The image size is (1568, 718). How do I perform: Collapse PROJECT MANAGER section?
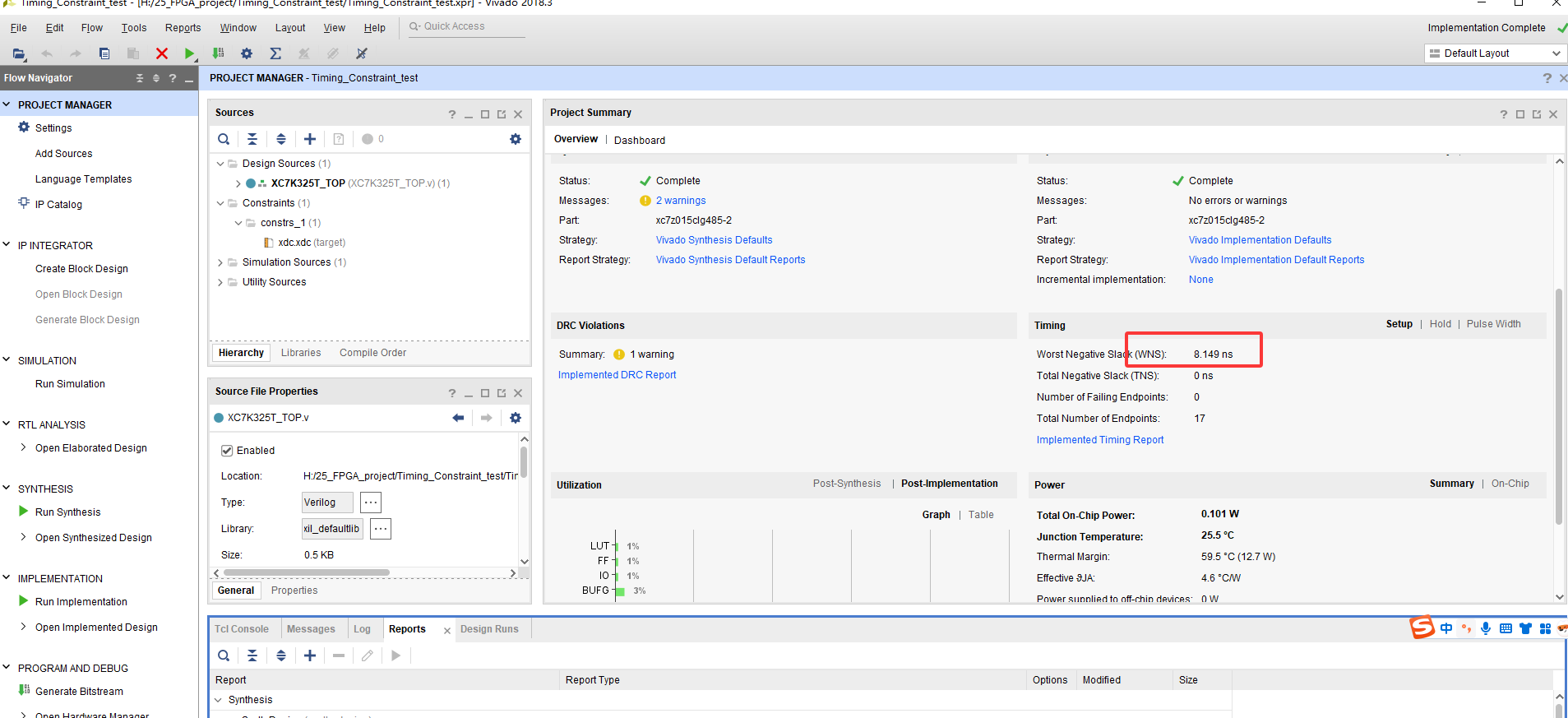[7, 104]
